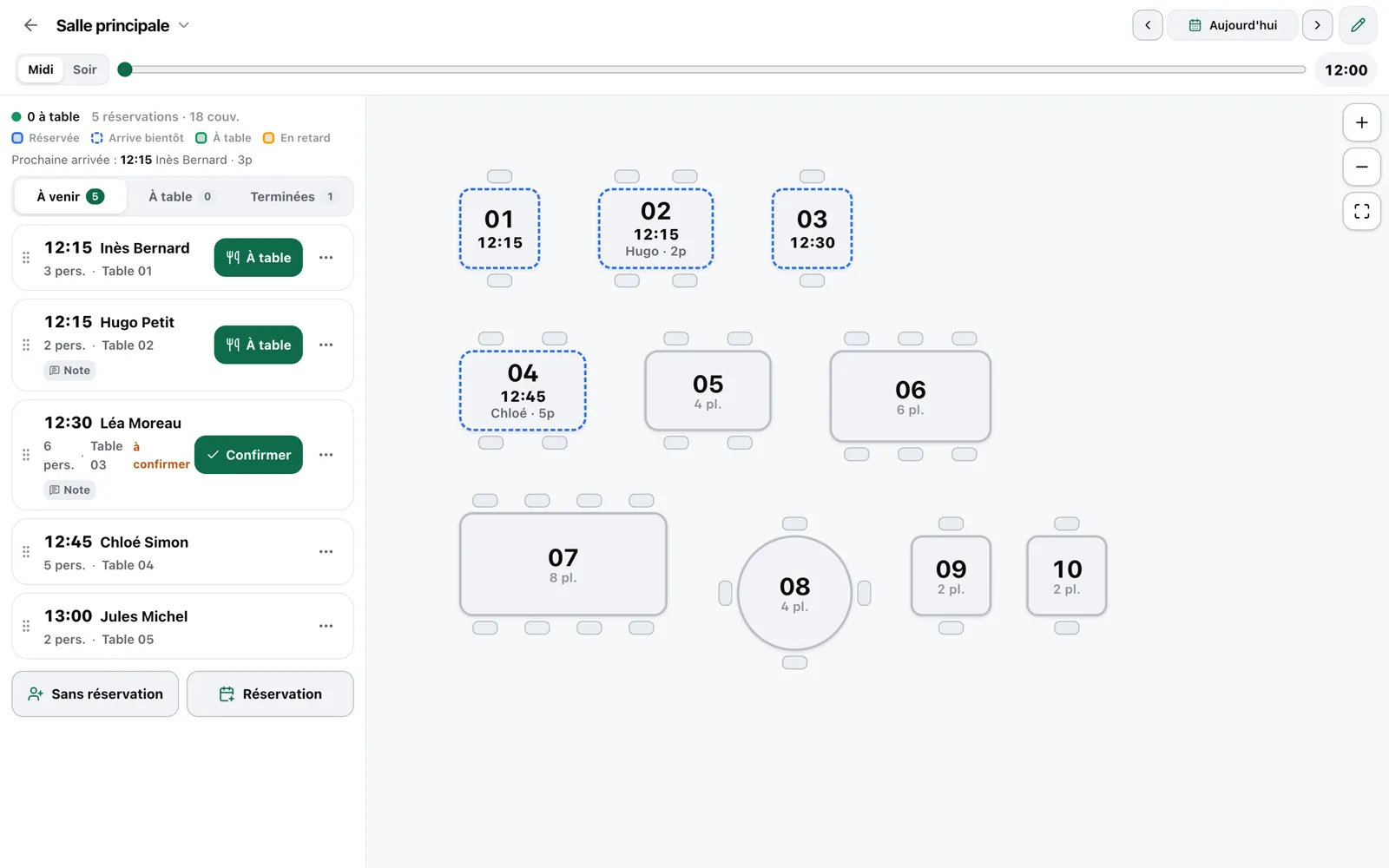Select table 02 reserved for Hugo
Viewport: 1389px width, 868px height.
tap(655, 229)
